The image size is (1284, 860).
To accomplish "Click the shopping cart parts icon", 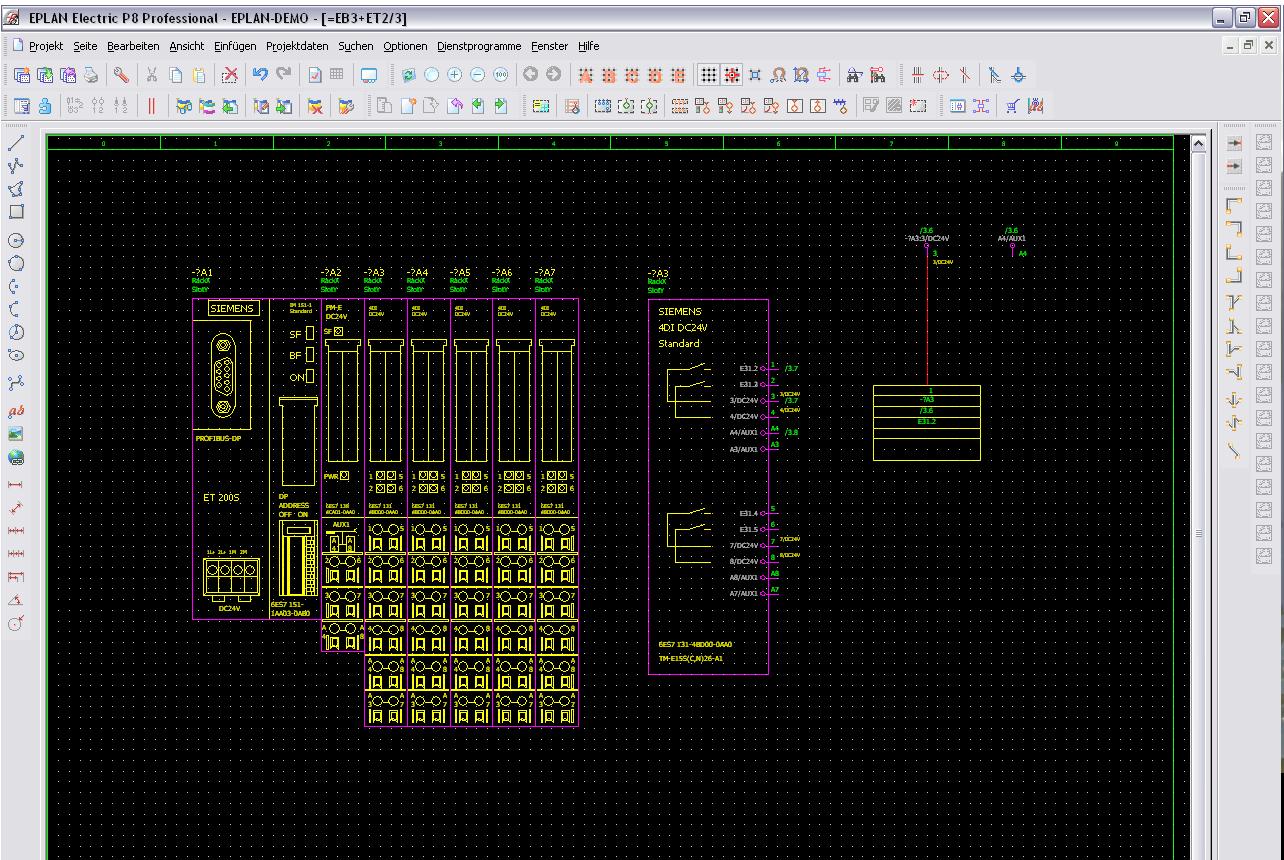I will pyautogui.click(x=1013, y=106).
